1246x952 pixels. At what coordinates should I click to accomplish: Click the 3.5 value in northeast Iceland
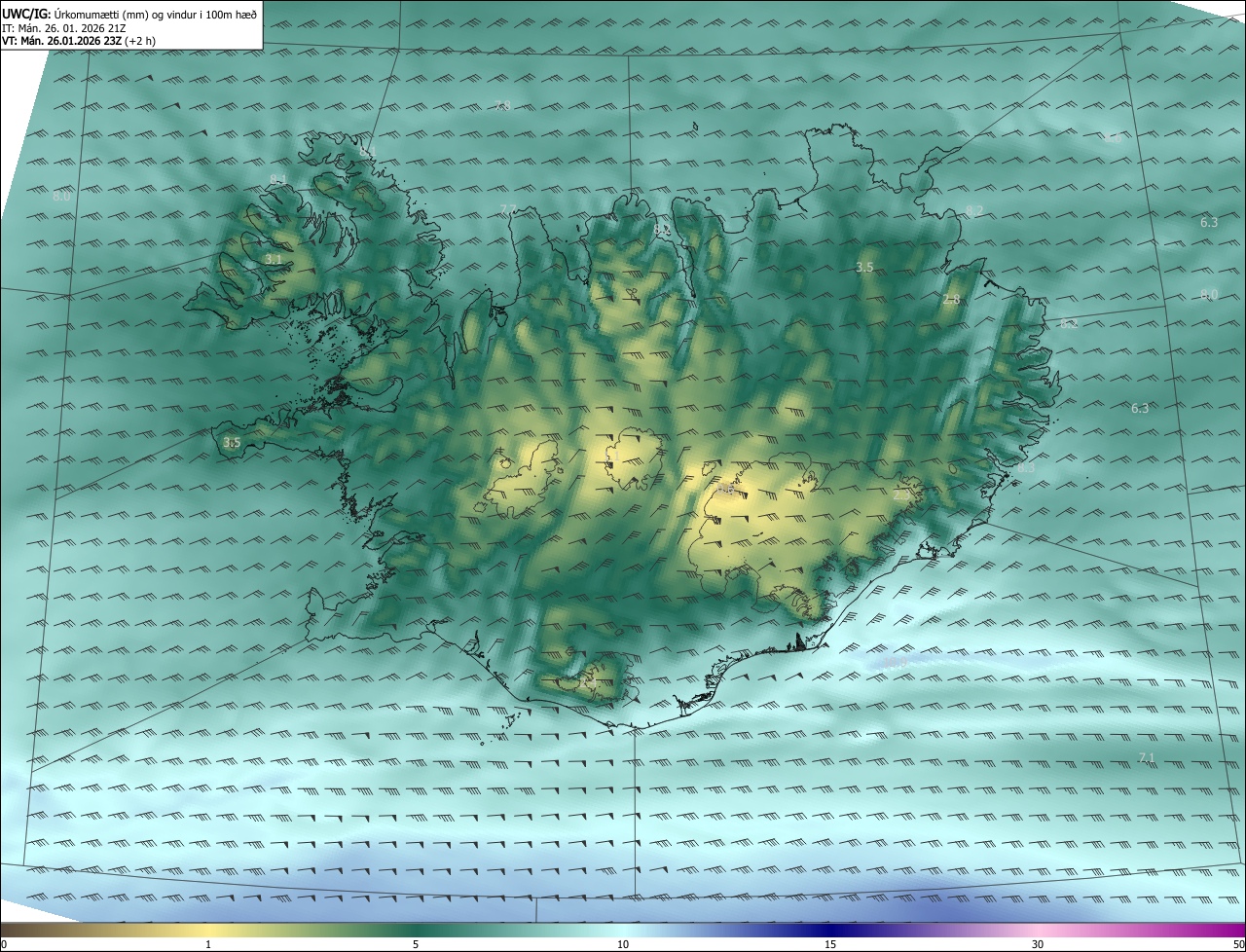864,267
